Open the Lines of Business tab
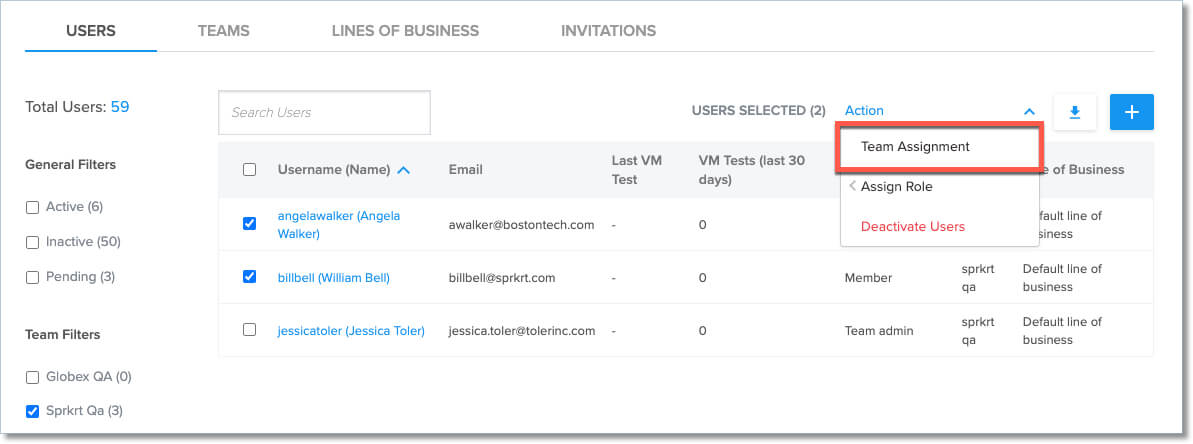This screenshot has height=444, width=1193. 405,30
